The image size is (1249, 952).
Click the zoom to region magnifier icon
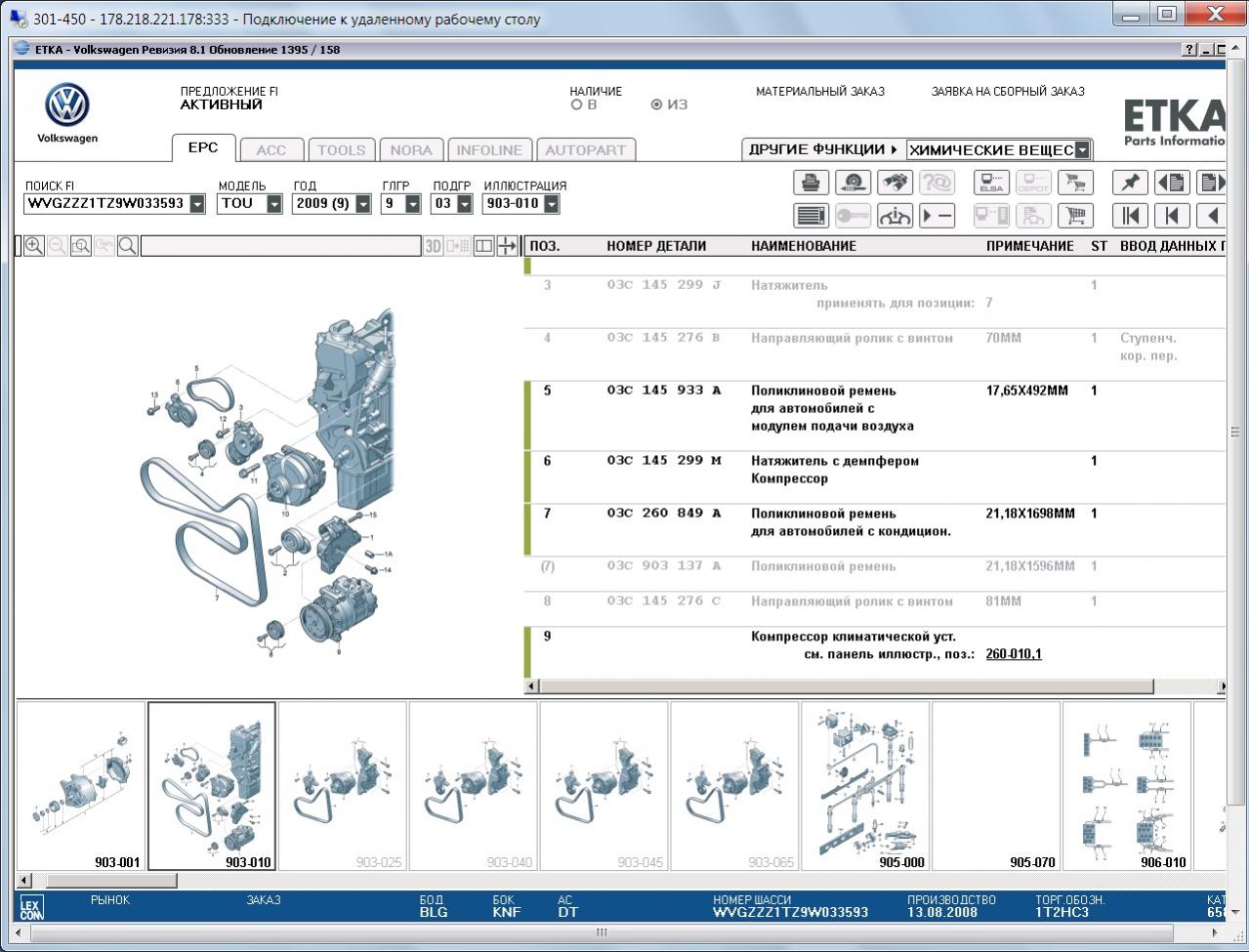coord(80,246)
